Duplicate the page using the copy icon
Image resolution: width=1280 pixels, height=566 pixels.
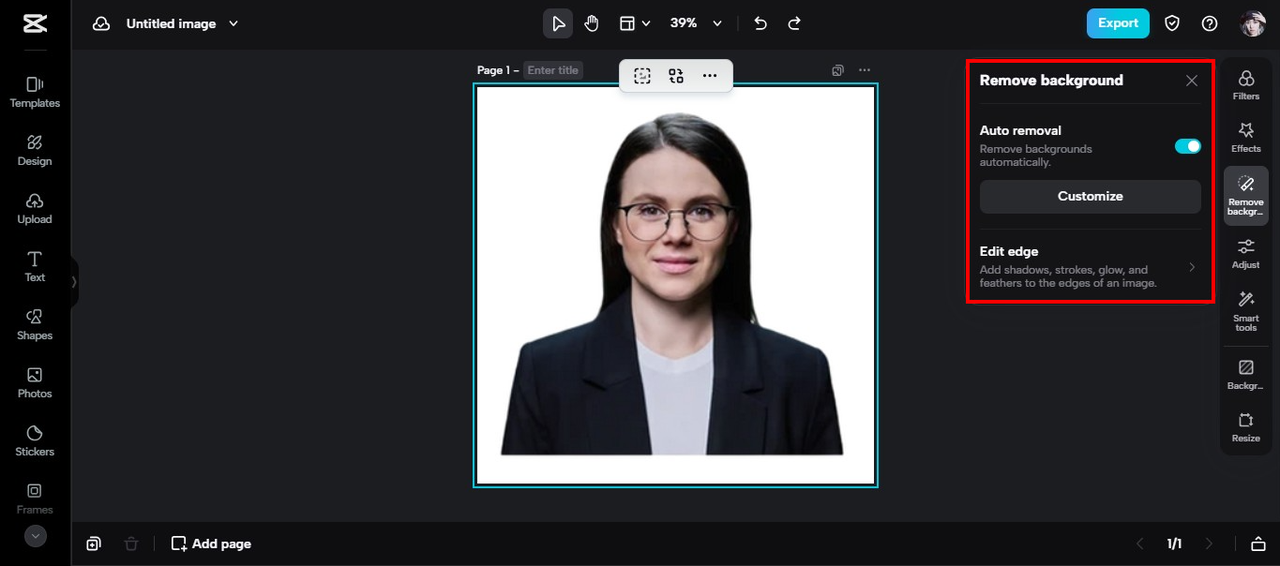tap(838, 70)
